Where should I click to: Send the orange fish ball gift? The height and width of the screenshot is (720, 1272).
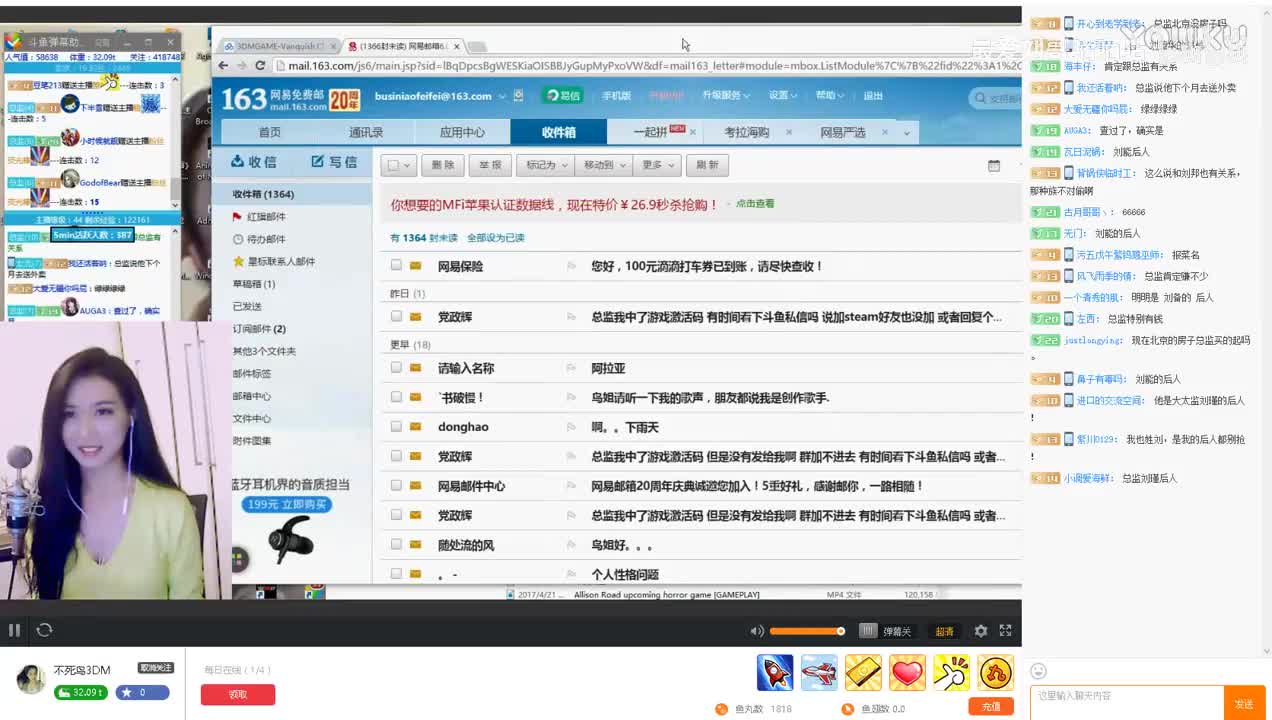point(995,673)
